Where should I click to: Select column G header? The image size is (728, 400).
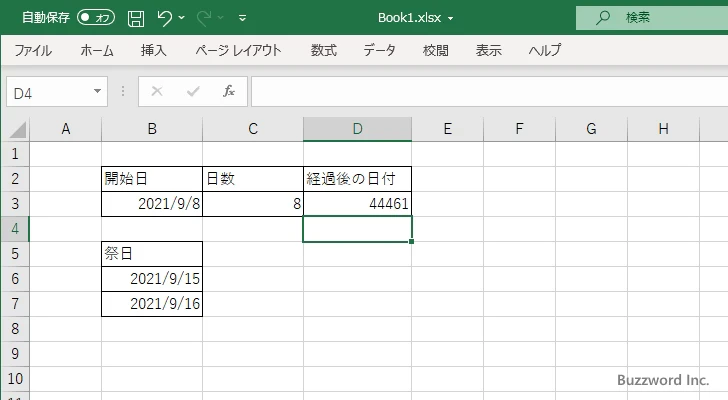coord(592,129)
